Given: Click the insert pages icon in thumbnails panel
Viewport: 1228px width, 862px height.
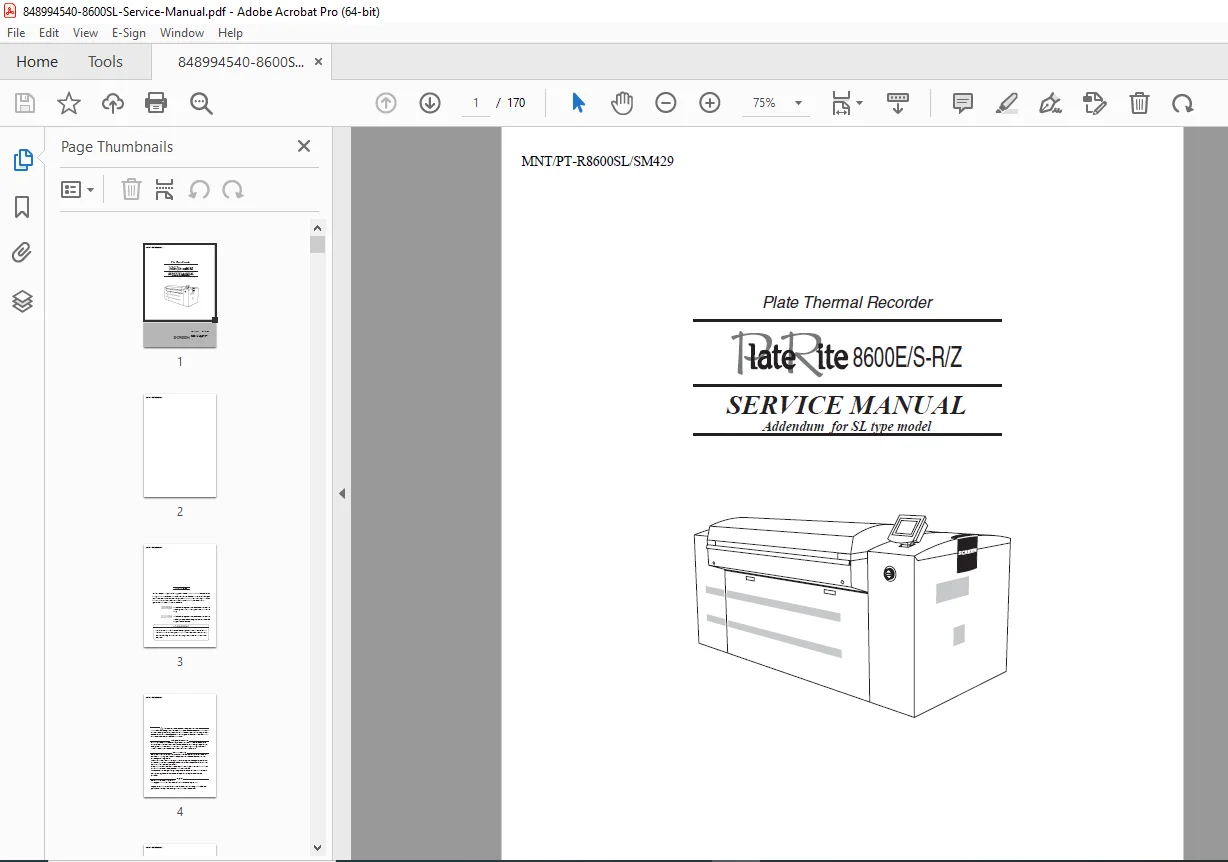Looking at the screenshot, I should (x=165, y=189).
